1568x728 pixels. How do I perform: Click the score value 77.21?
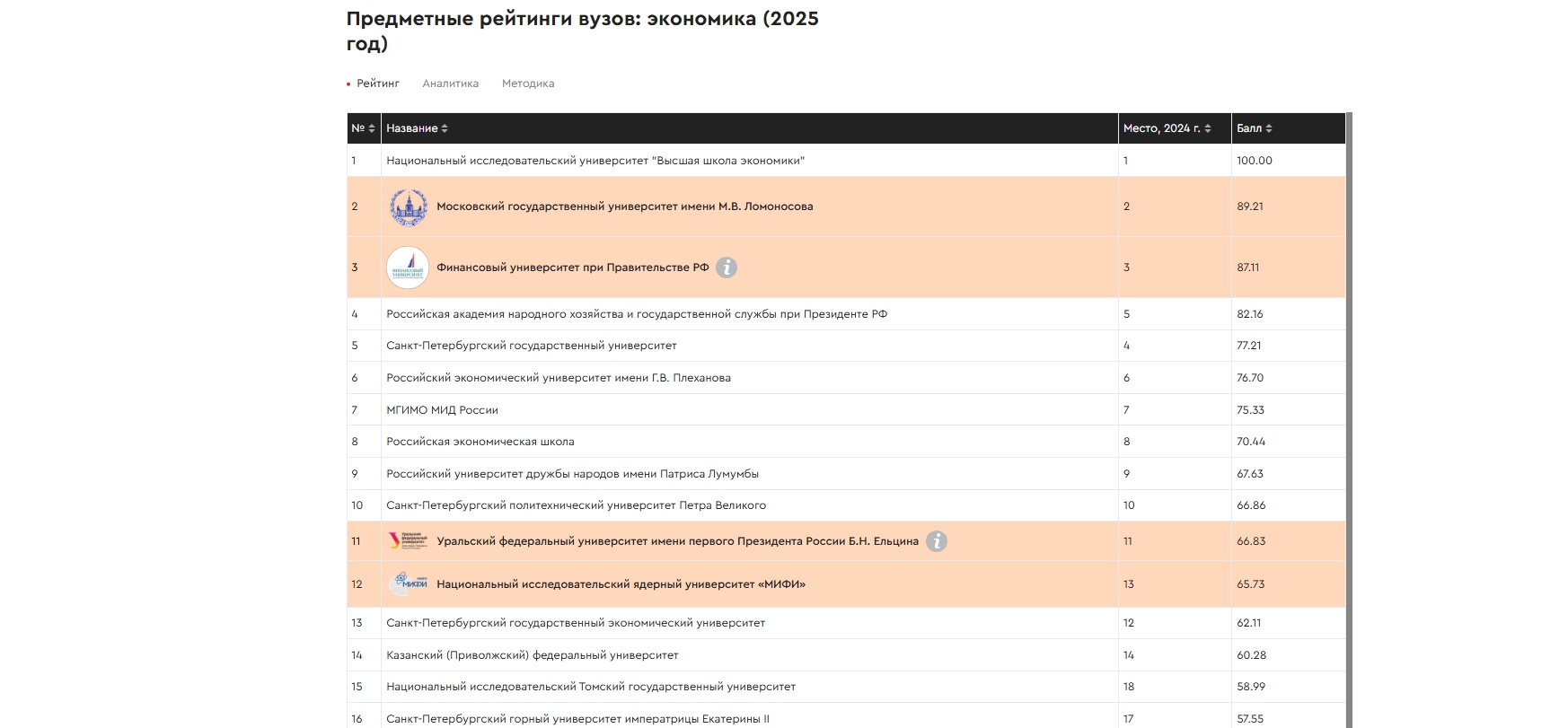coord(1249,346)
